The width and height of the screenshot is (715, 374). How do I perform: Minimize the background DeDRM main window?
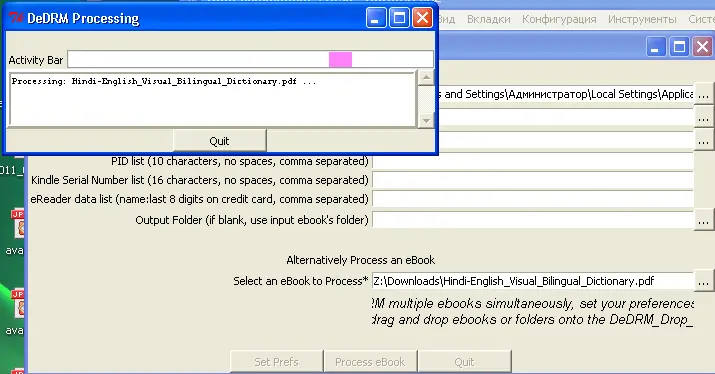tap(655, 47)
